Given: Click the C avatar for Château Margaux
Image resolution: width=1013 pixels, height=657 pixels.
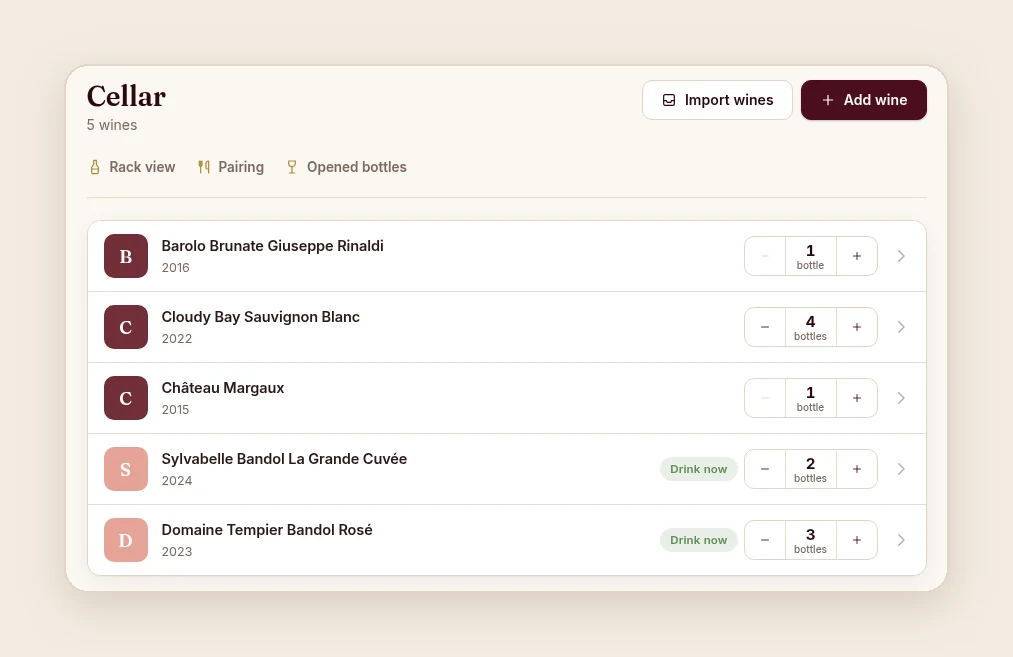Looking at the screenshot, I should coord(126,398).
